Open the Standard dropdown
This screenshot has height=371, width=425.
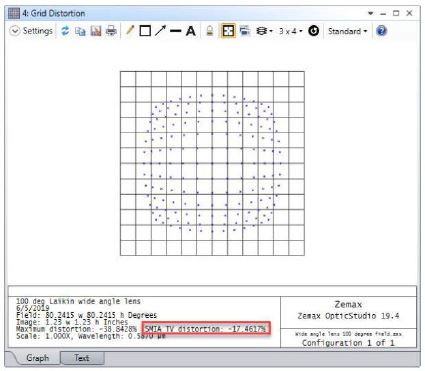(347, 31)
